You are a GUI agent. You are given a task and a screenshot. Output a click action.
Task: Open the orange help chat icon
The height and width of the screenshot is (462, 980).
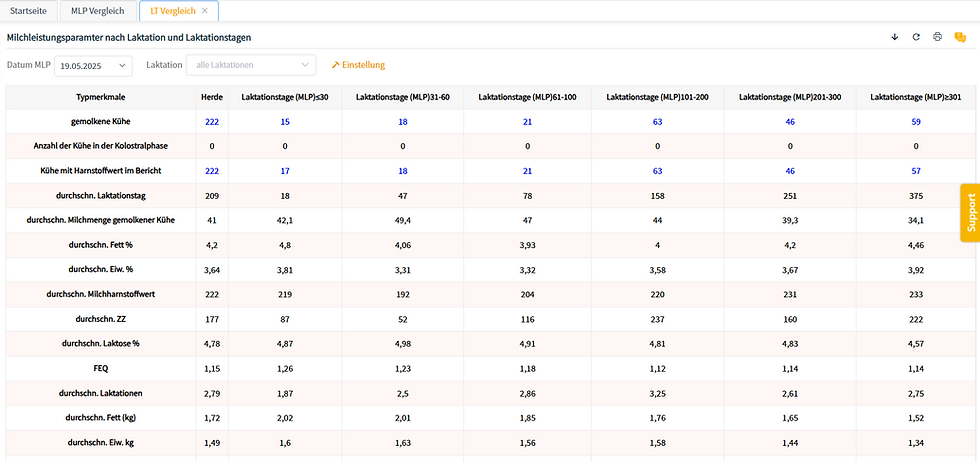coord(960,37)
